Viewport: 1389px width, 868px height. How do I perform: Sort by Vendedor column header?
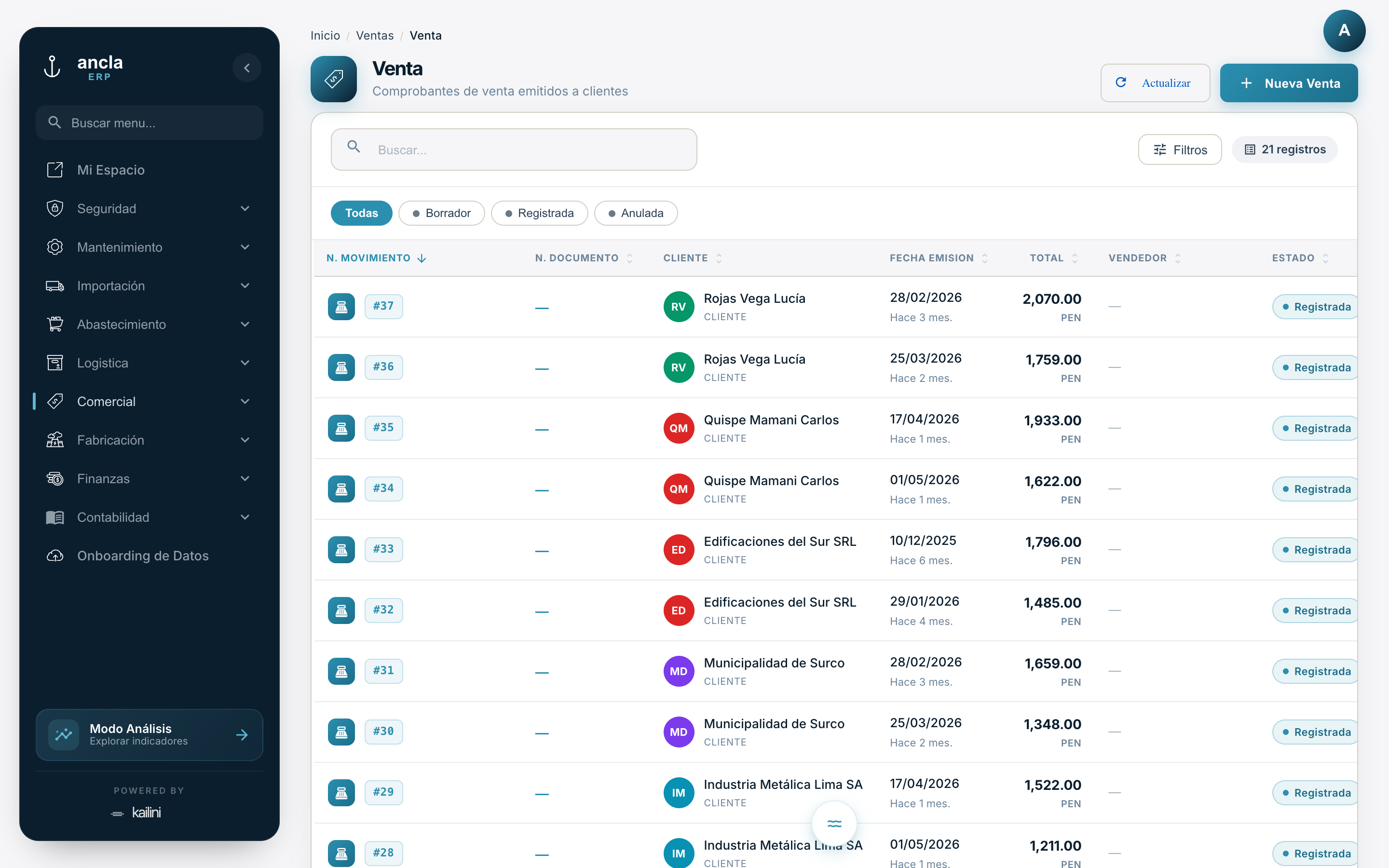click(x=1144, y=258)
